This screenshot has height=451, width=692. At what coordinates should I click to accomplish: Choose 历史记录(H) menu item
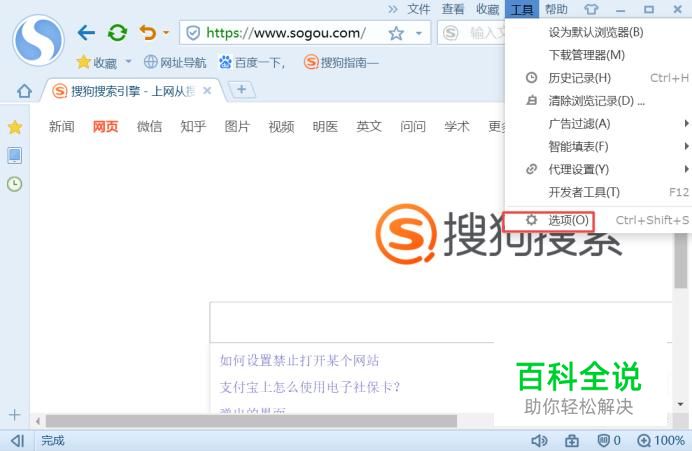[599, 78]
